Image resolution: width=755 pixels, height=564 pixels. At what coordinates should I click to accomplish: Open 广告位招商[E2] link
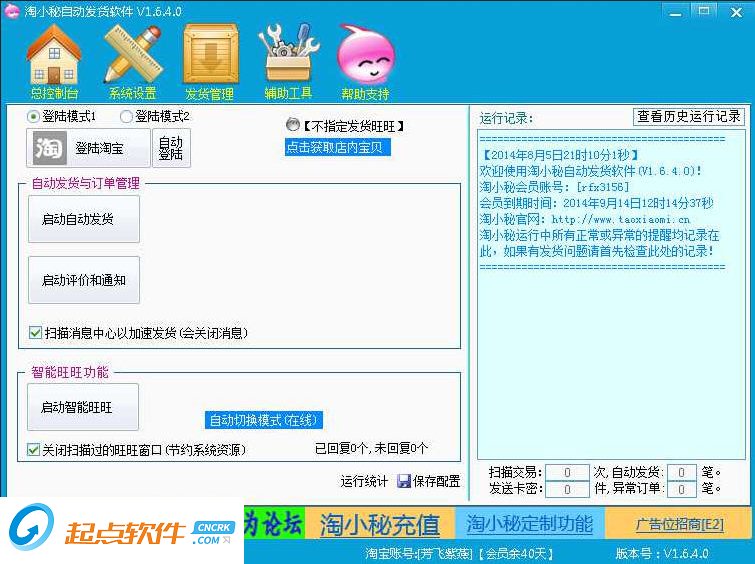[679, 524]
